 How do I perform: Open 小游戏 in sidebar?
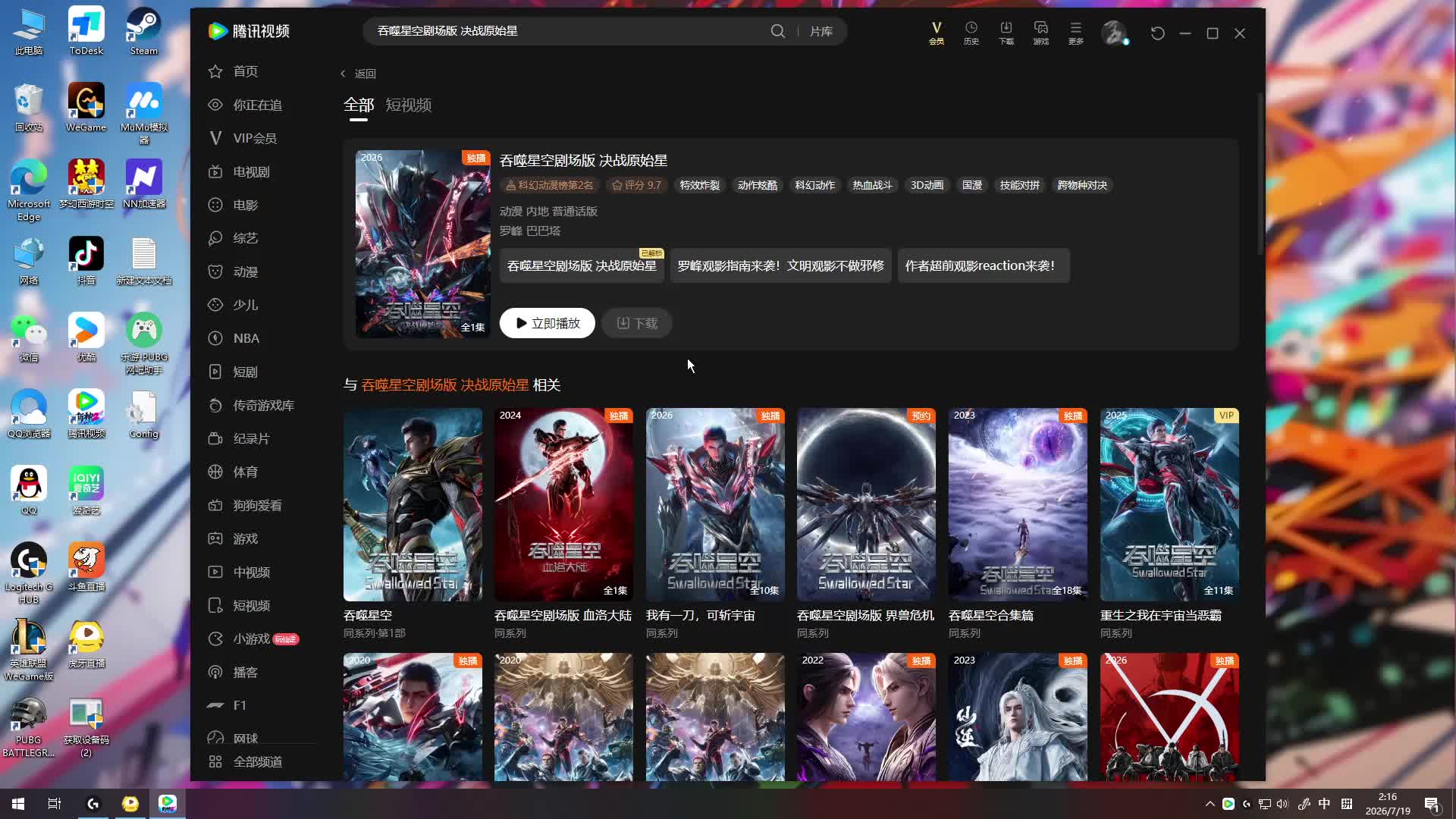point(253,639)
